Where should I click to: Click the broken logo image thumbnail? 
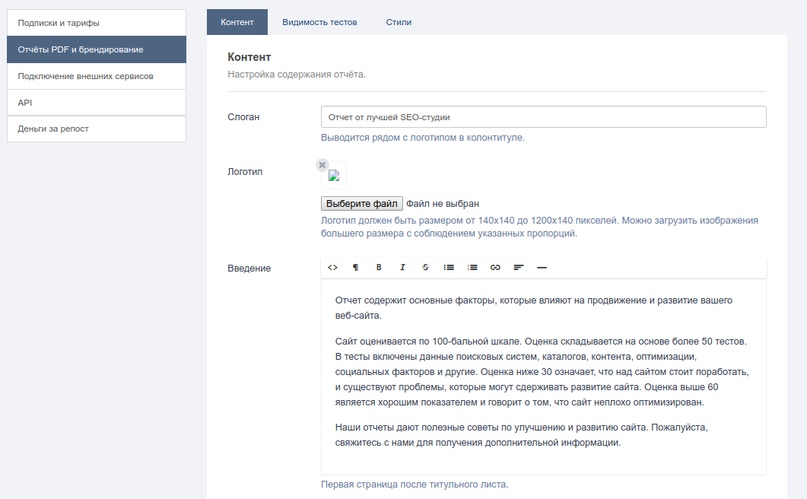click(x=334, y=175)
